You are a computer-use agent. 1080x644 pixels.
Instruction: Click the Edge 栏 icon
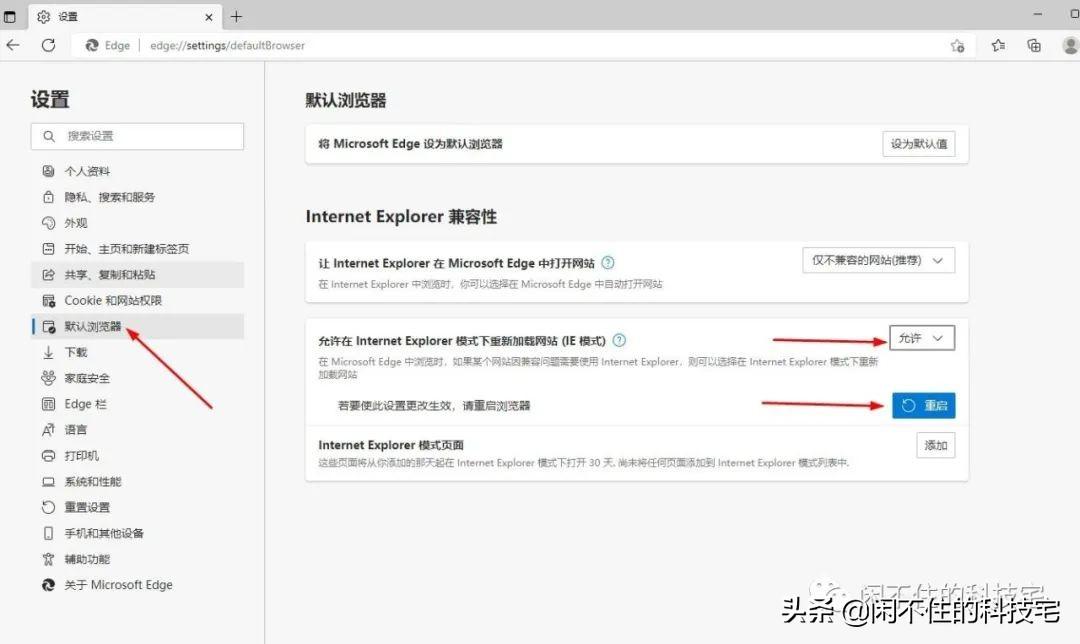(x=48, y=404)
